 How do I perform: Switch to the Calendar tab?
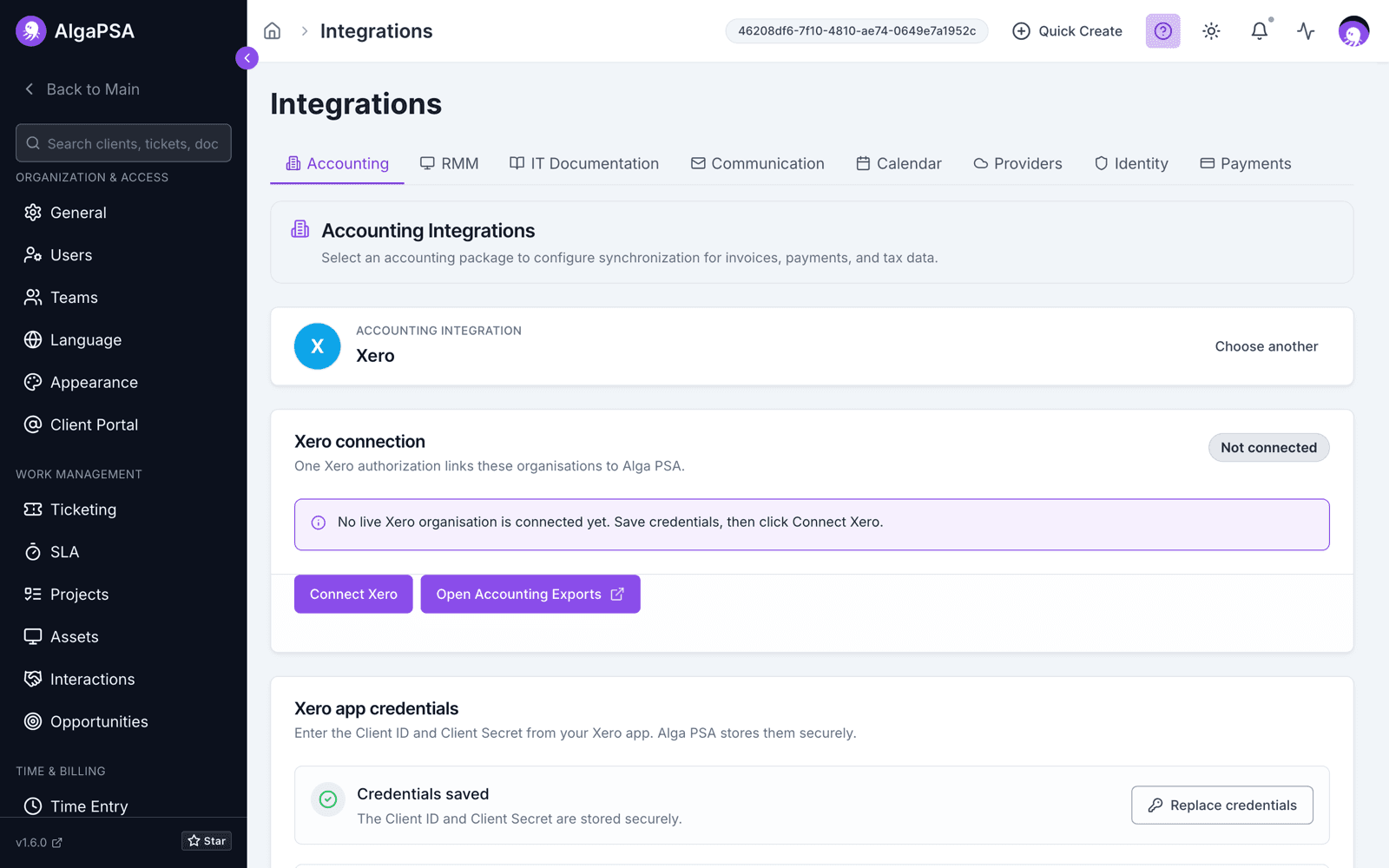tap(899, 164)
